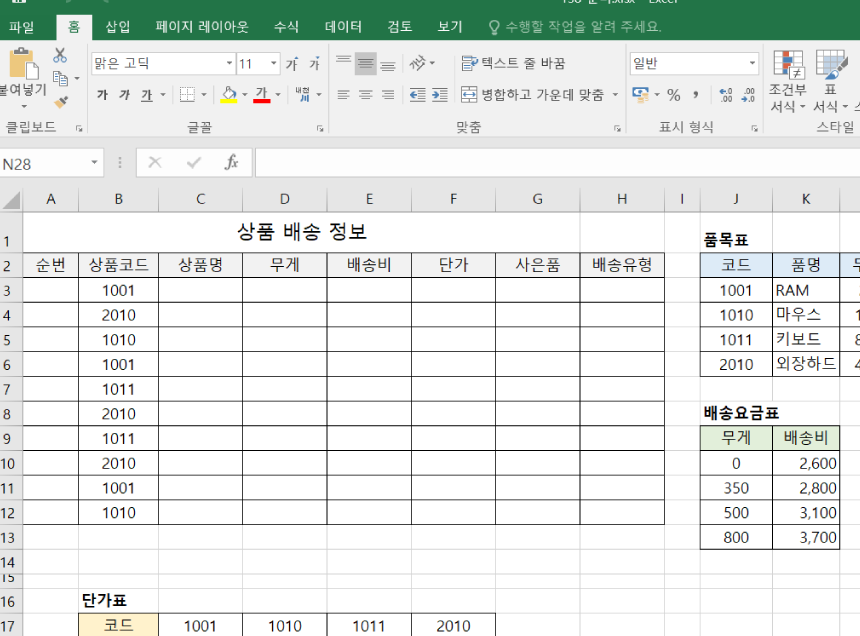The width and height of the screenshot is (860, 636).
Task: Switch to 페이지 레이아웃 tab
Action: 202,27
